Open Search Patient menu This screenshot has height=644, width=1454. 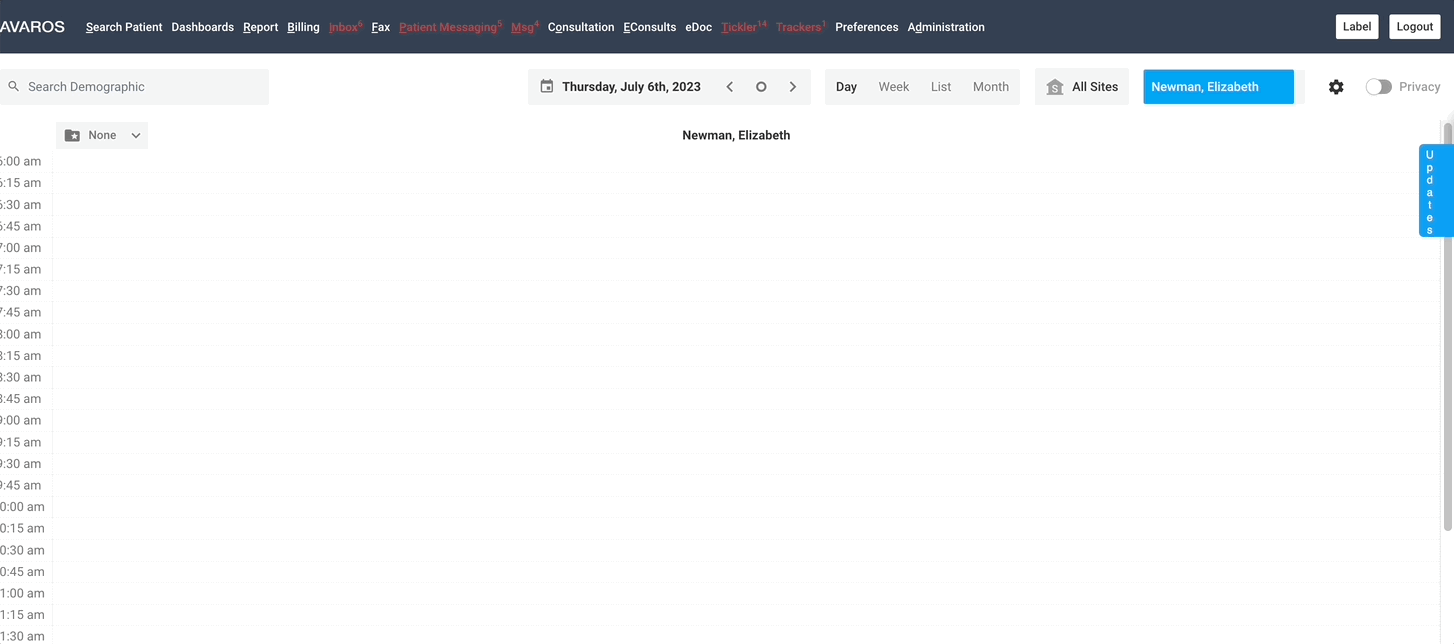(124, 27)
